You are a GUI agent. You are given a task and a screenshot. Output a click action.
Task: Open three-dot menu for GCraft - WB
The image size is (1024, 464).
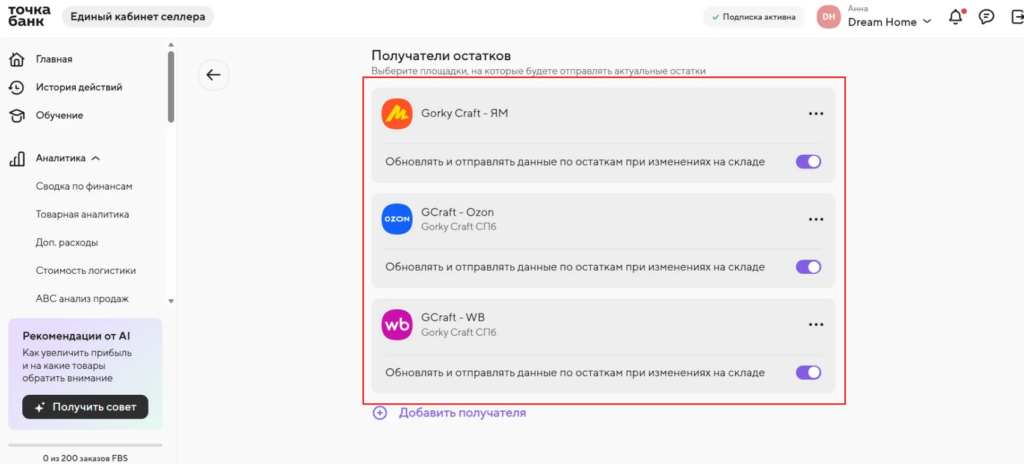coord(816,324)
